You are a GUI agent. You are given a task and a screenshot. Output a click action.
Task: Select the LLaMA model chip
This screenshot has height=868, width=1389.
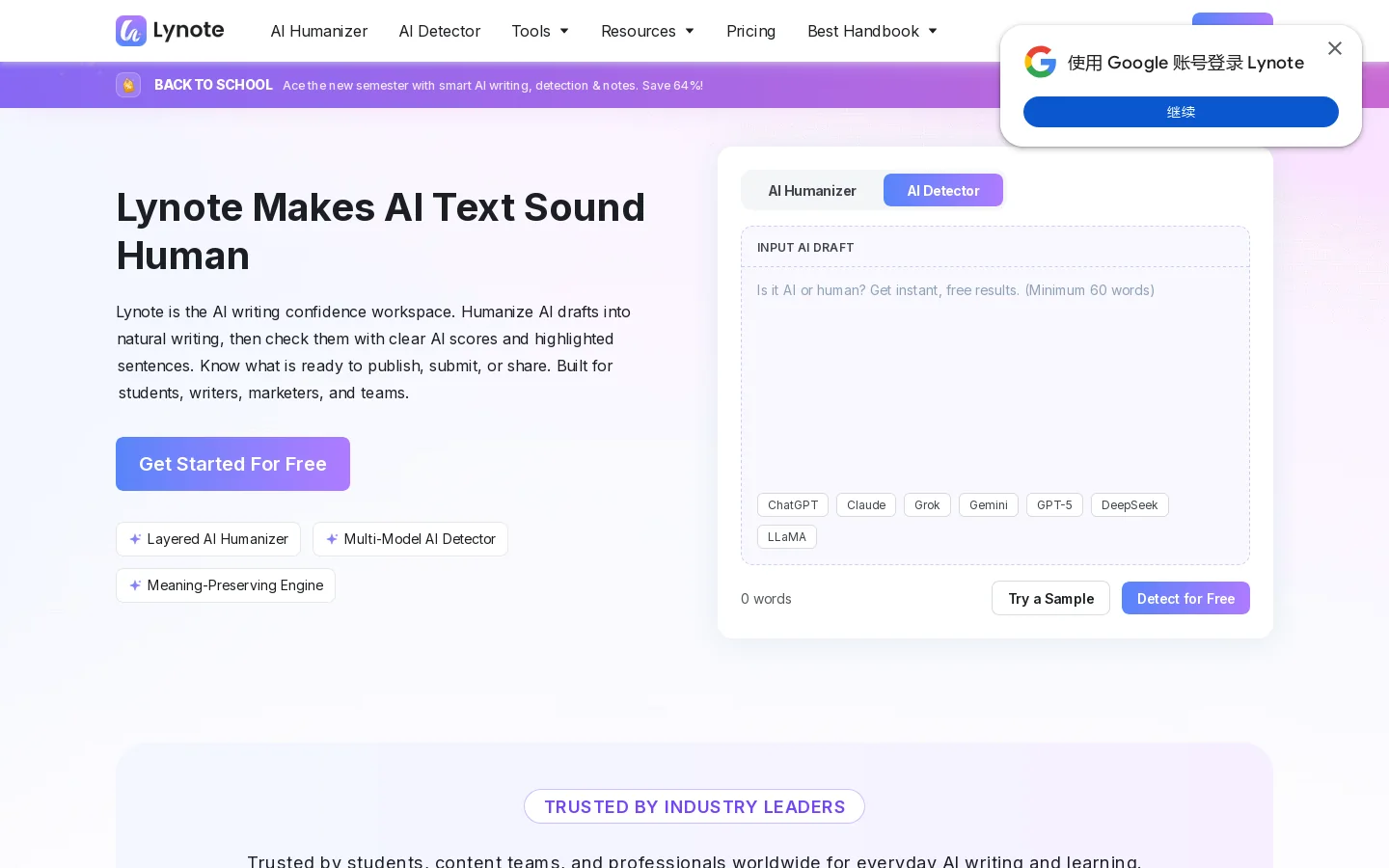(x=787, y=537)
